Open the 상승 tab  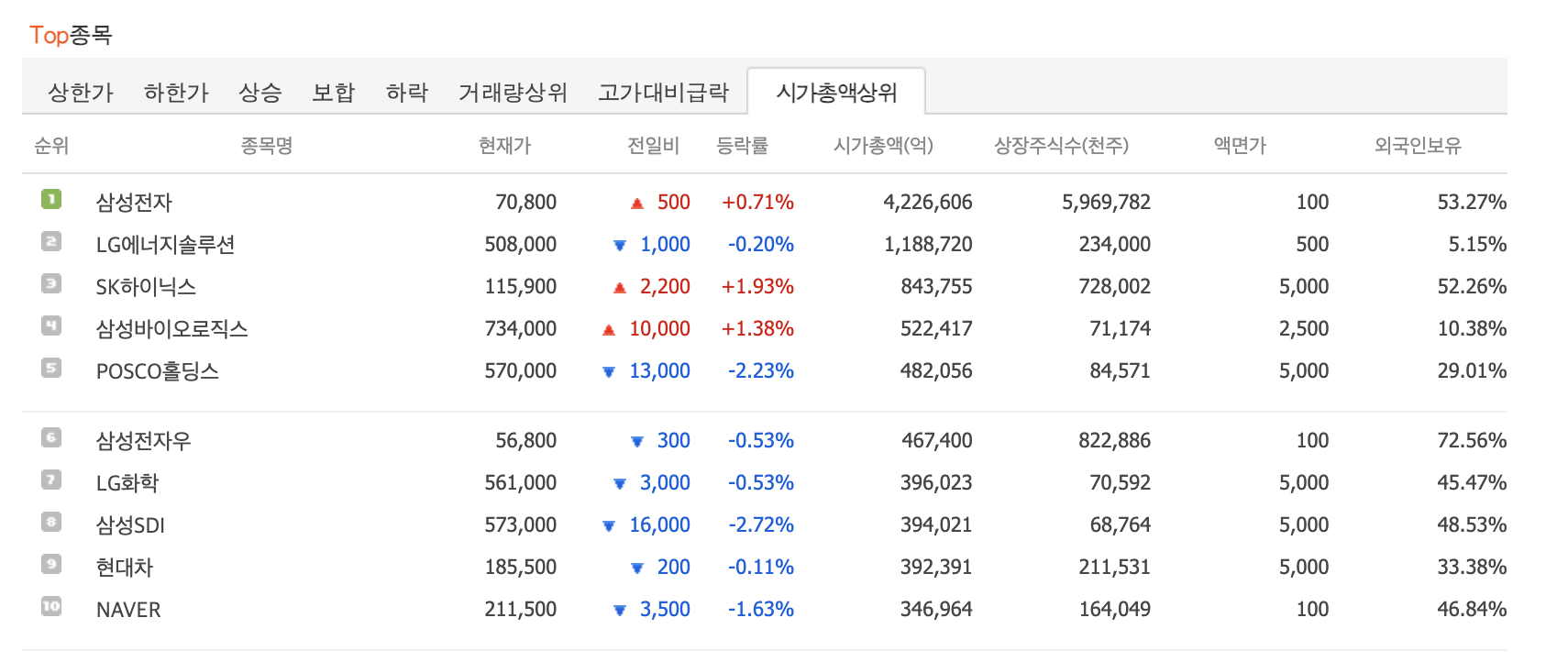pos(260,93)
